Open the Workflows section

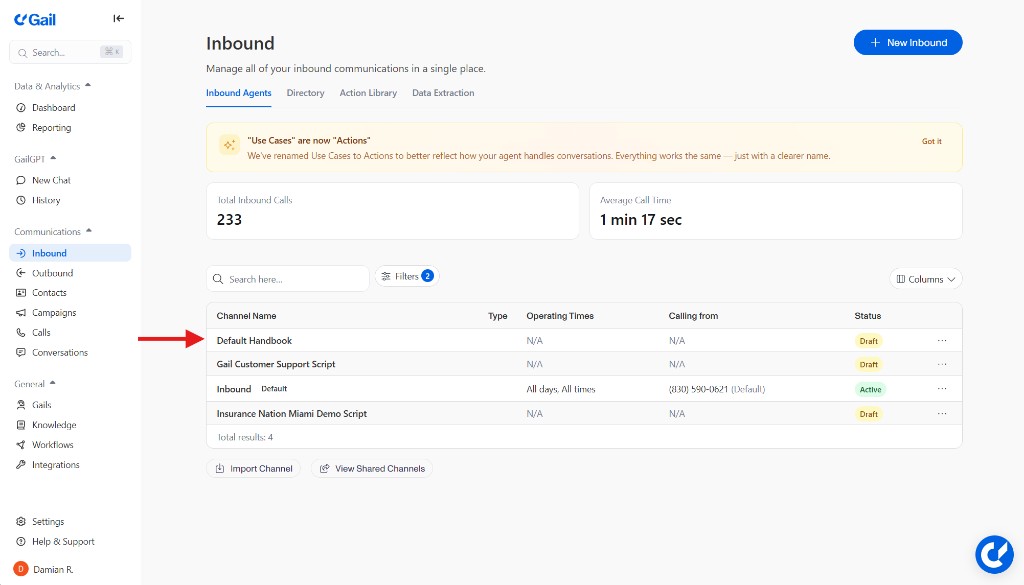tap(54, 444)
